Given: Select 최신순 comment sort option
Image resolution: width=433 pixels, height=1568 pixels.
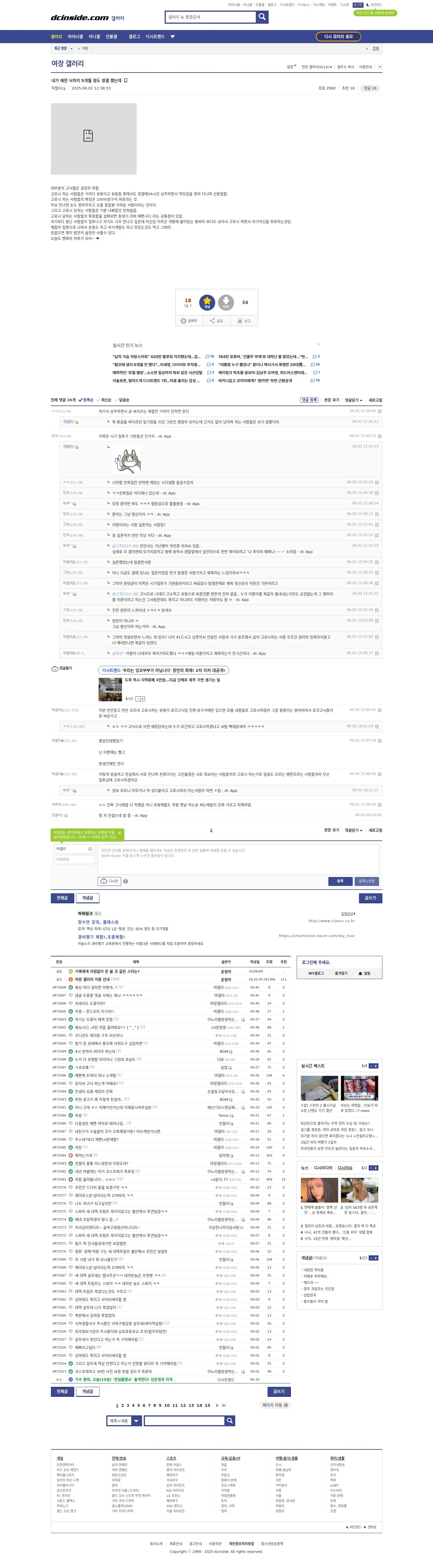Looking at the screenshot, I should [x=104, y=400].
